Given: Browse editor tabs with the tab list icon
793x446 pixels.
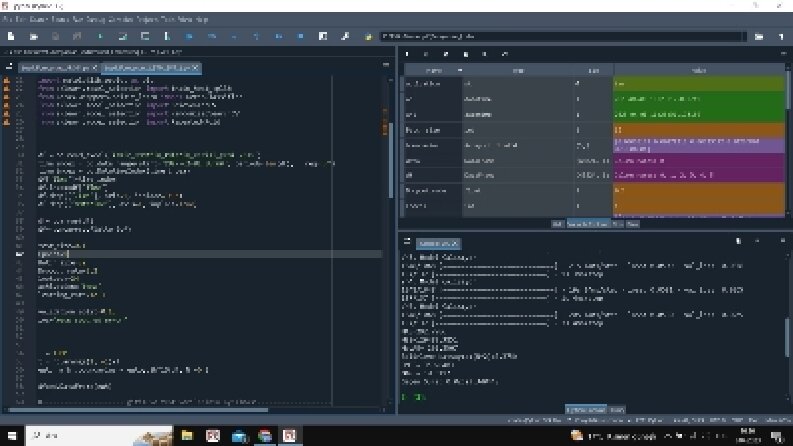Looking at the screenshot, I should tap(9, 66).
